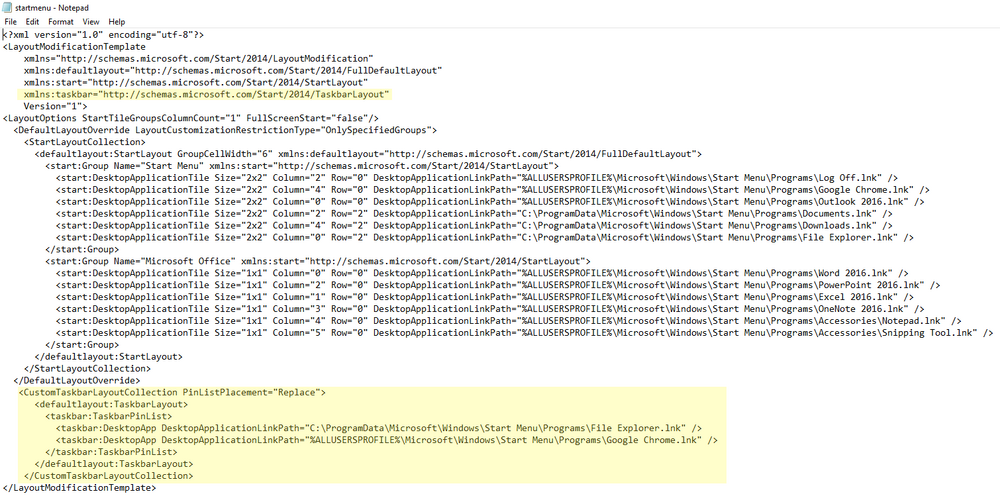The image size is (1000, 500).
Task: Click the 2x2 File Explorer.lnk tile line
Action: click(x=485, y=237)
